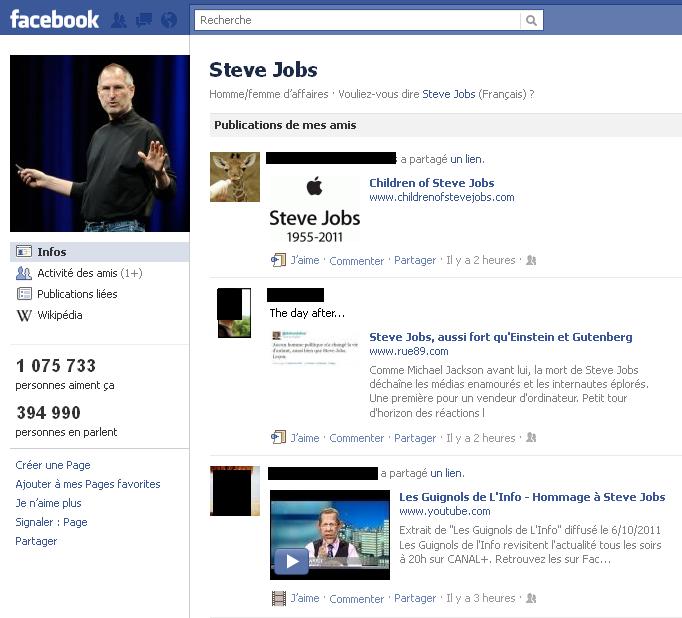Image resolution: width=682 pixels, height=618 pixels.
Task: Like the Guignols video post
Action: tap(304, 598)
